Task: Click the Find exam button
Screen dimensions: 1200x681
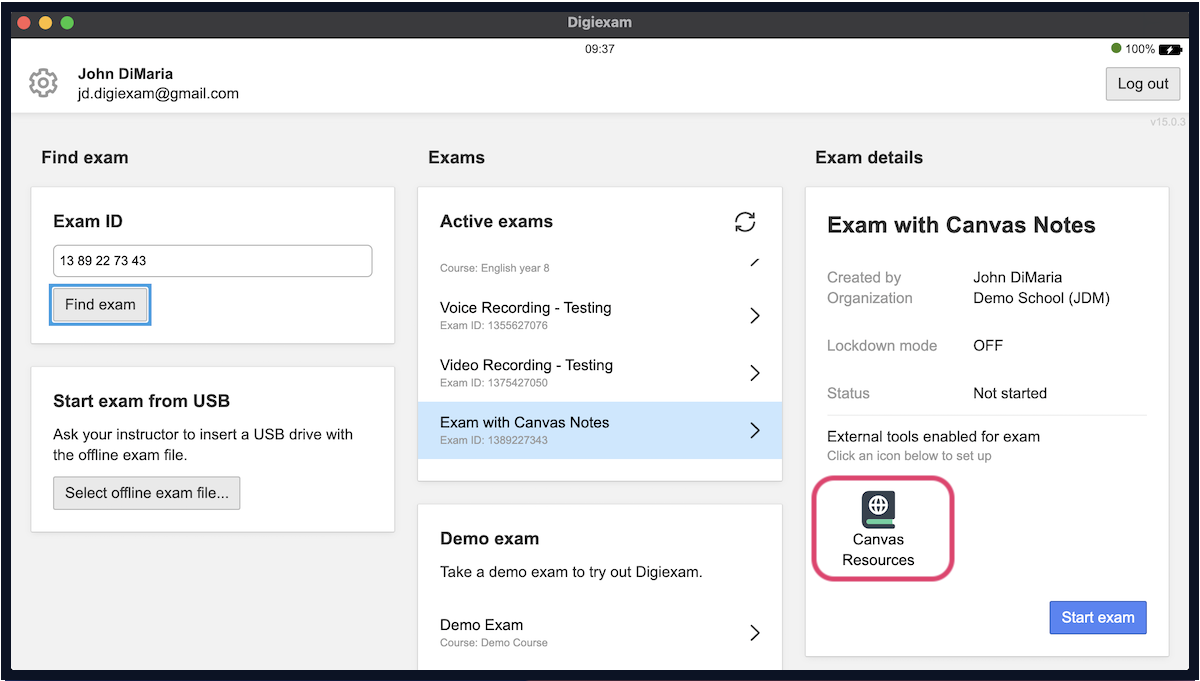Action: tap(100, 304)
